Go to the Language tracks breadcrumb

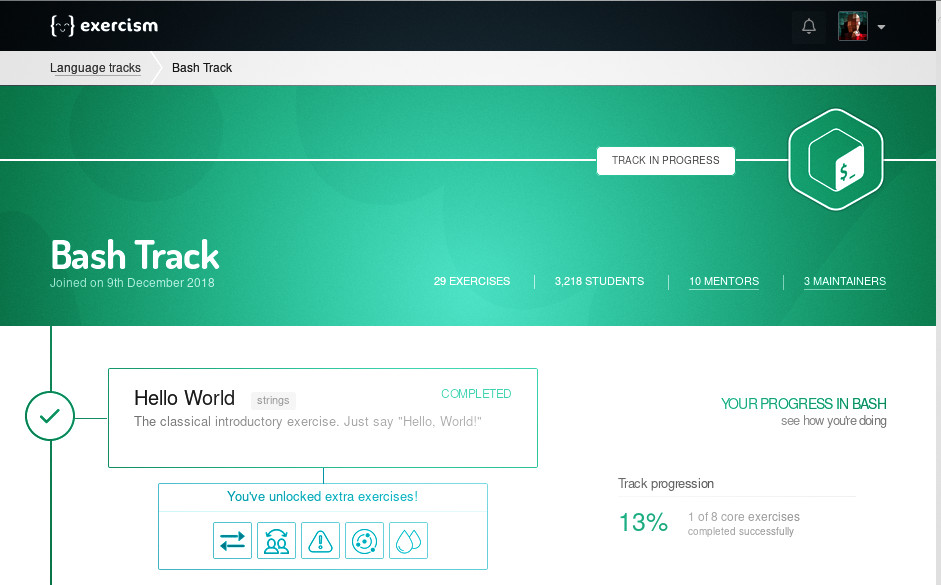(95, 68)
